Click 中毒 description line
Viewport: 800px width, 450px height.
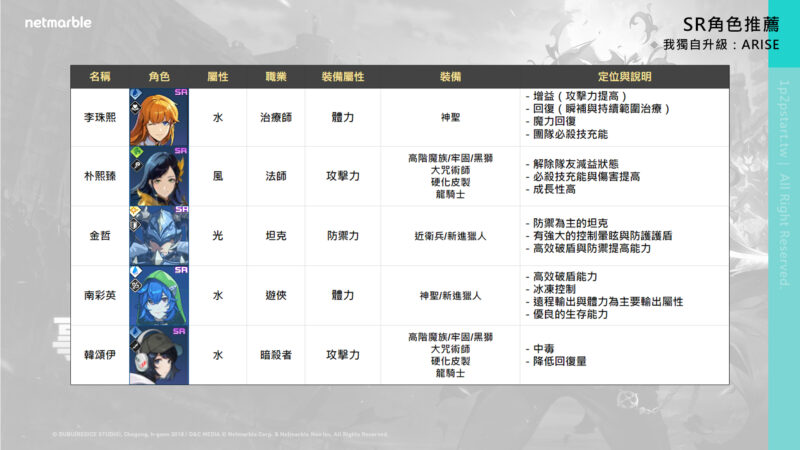tap(540, 349)
